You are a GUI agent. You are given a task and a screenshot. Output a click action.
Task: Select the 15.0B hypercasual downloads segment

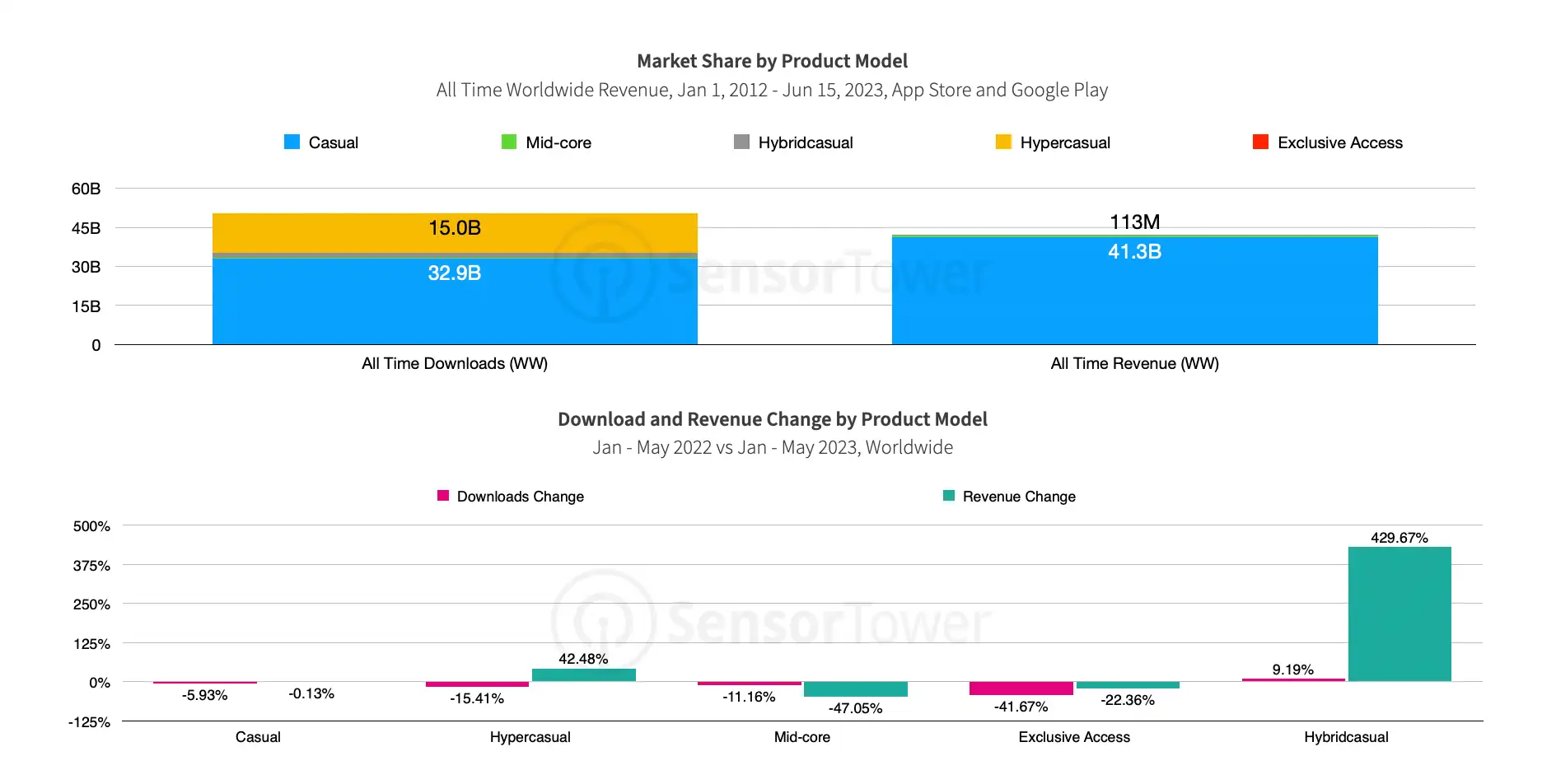pos(455,233)
